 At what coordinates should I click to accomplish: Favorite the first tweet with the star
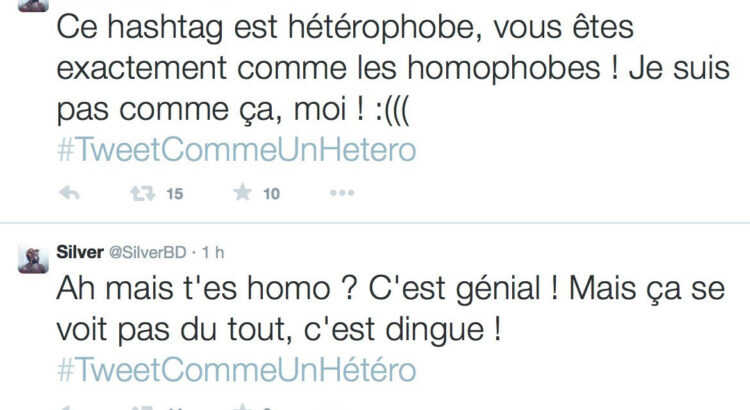242,194
